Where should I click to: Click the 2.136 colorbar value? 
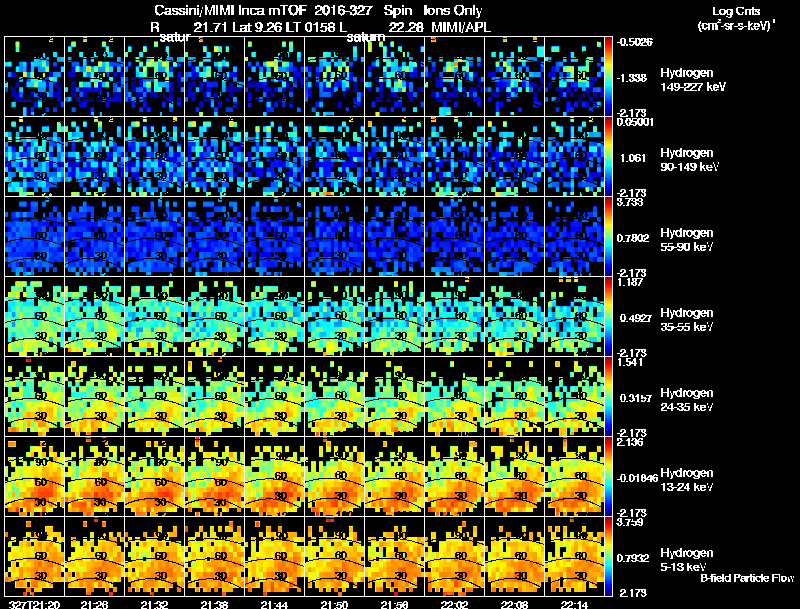[630, 442]
